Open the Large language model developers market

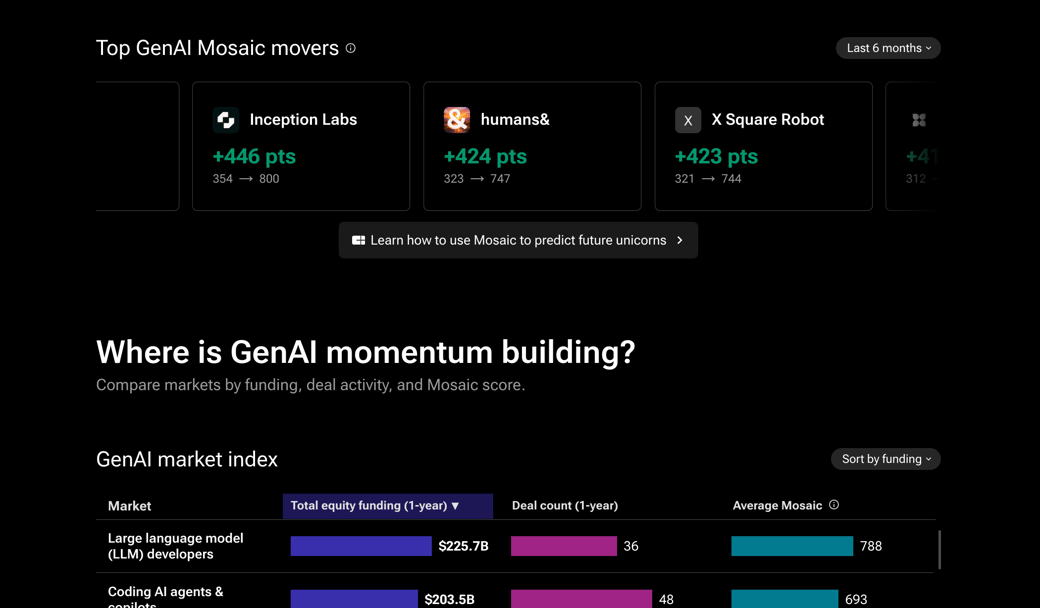[175, 546]
